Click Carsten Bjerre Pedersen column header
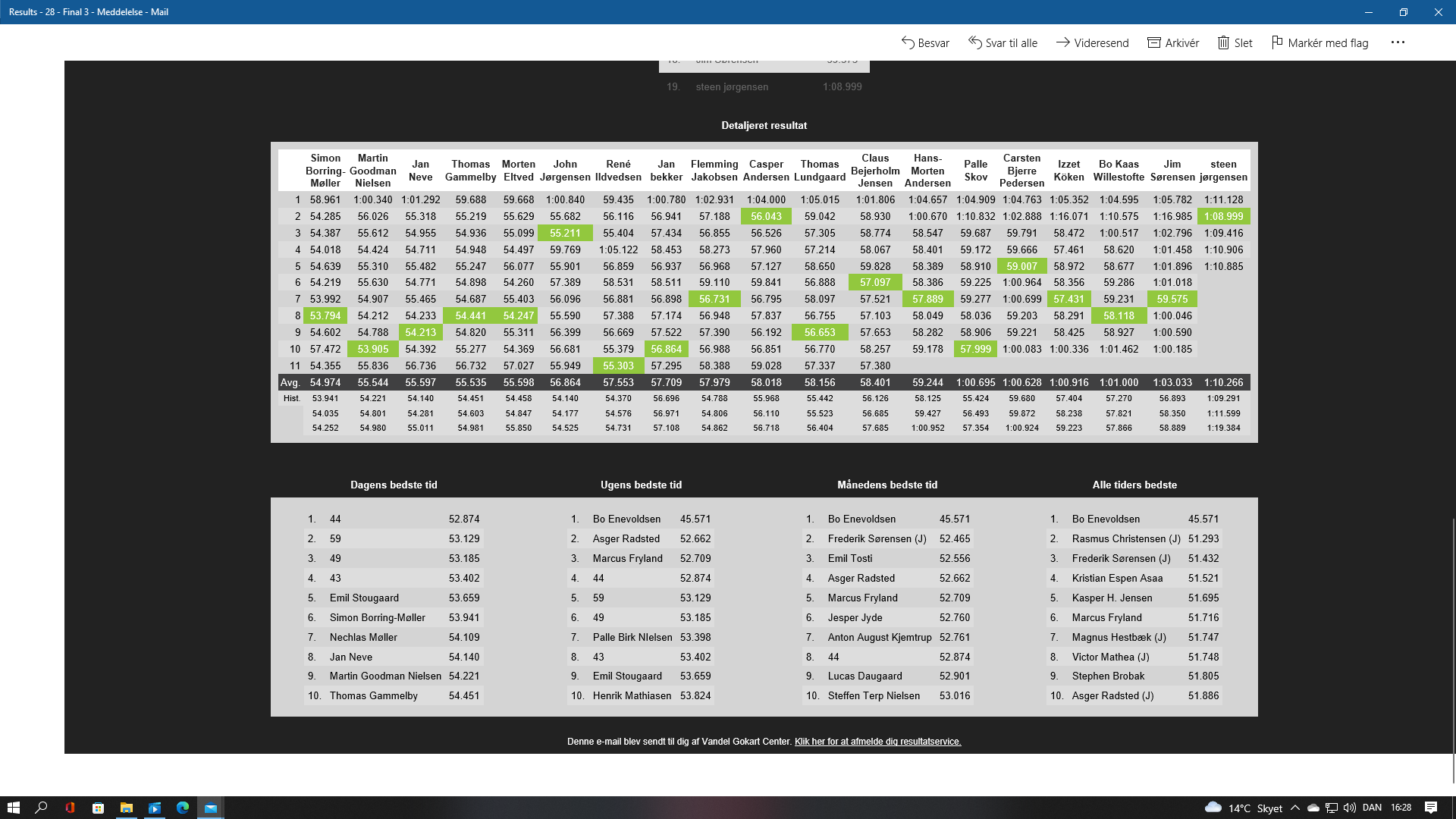The image size is (1456, 819). 1021,171
